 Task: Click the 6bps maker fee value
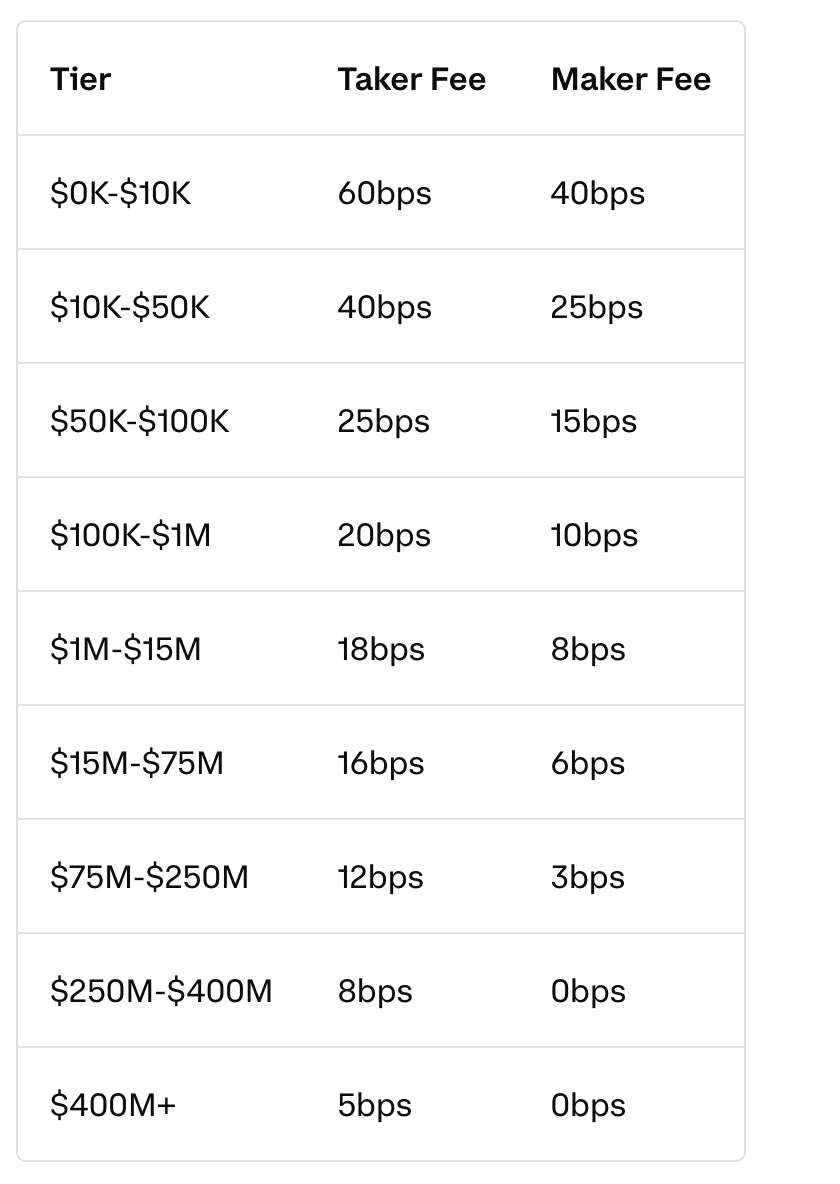(x=588, y=764)
